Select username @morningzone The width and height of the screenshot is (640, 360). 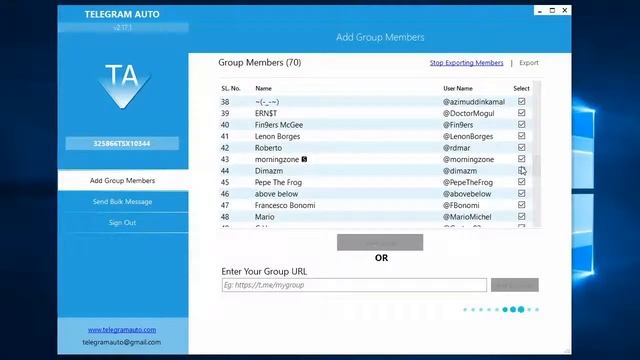tap(469, 159)
